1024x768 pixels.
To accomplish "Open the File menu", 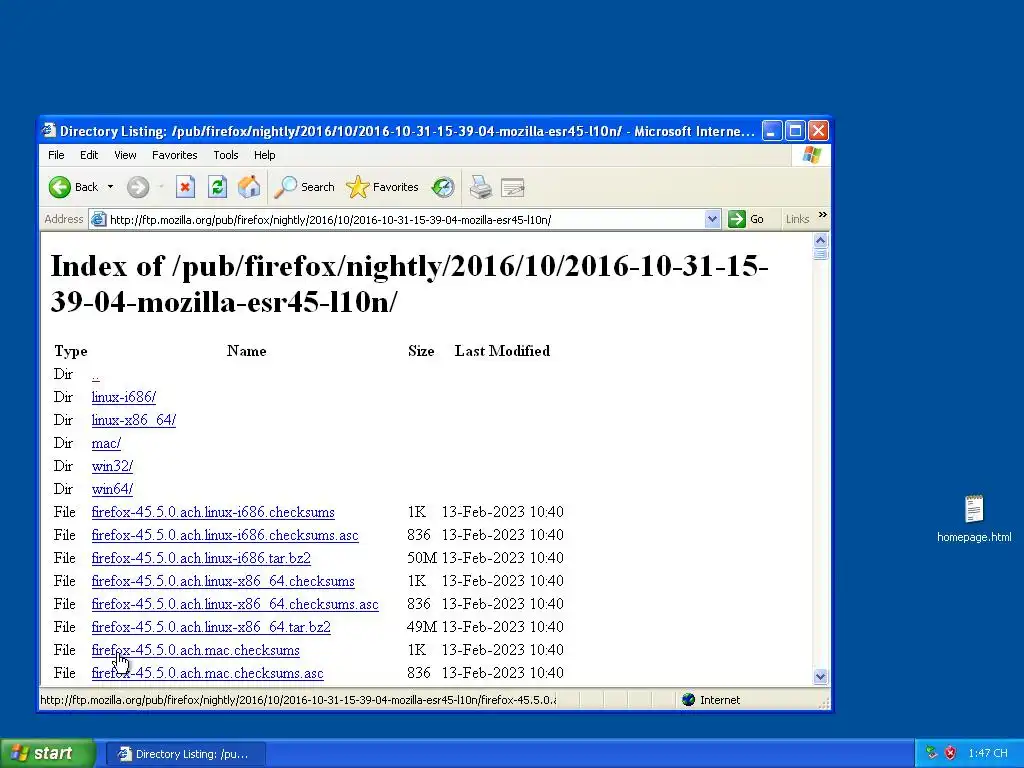I will pos(56,155).
